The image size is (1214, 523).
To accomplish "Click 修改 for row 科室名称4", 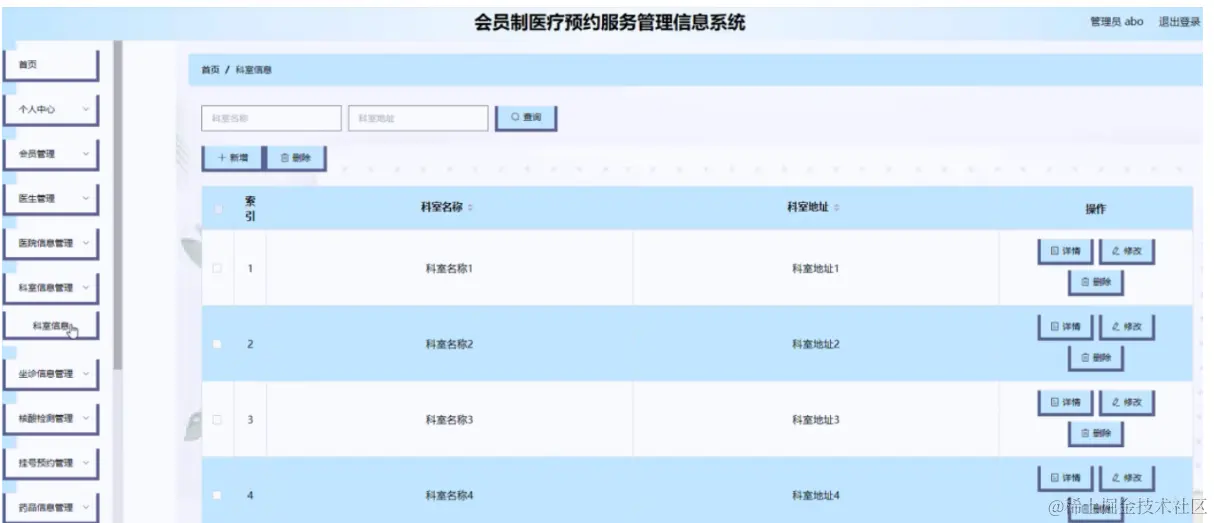I will pos(1127,478).
